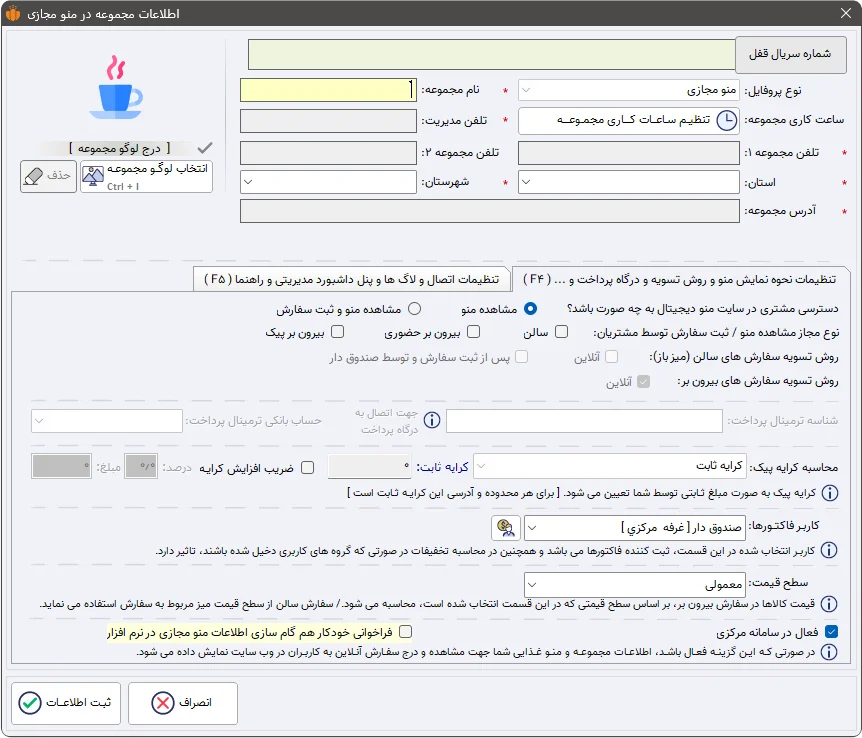
Task: Click the green check icon on ثبت اطلاعات
Action: tap(30, 703)
